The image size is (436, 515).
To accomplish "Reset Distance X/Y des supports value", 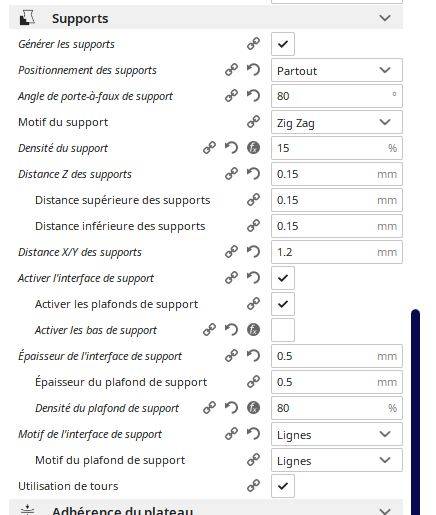I will click(x=253, y=252).
